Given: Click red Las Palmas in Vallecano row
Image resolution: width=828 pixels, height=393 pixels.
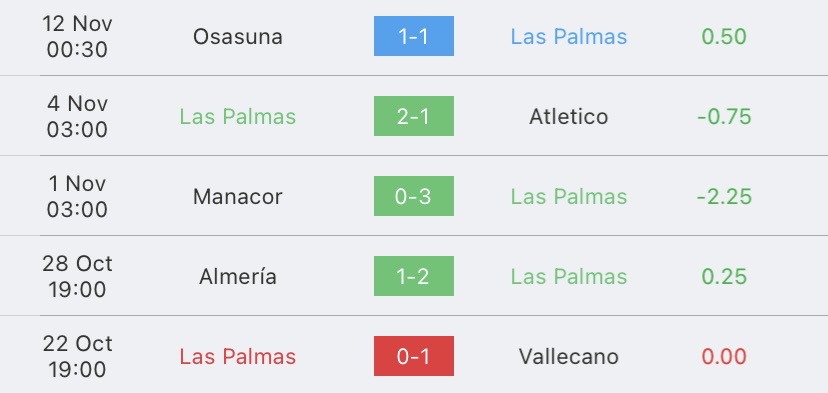Looking at the screenshot, I should tap(238, 357).
